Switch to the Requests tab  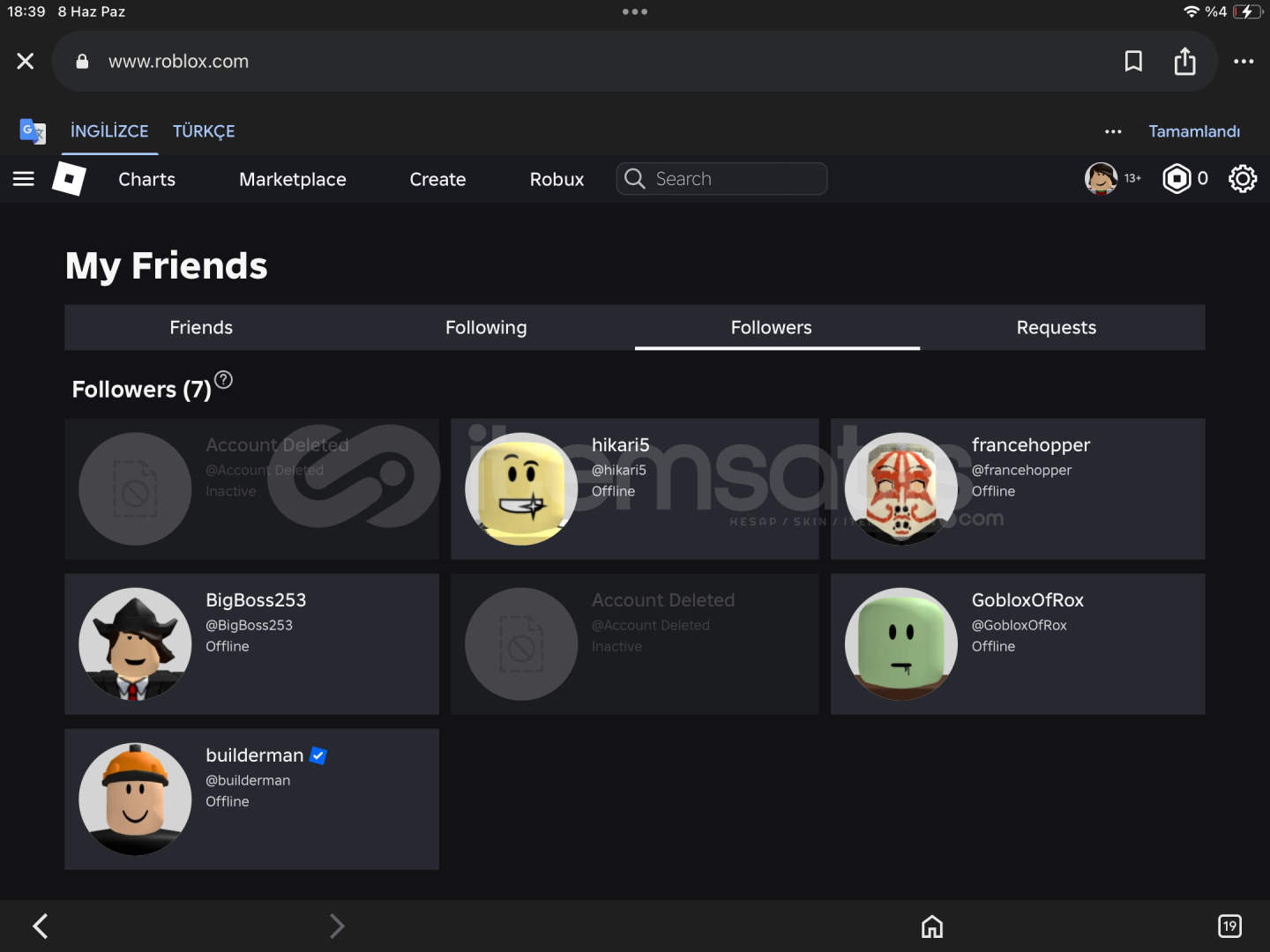1057,327
